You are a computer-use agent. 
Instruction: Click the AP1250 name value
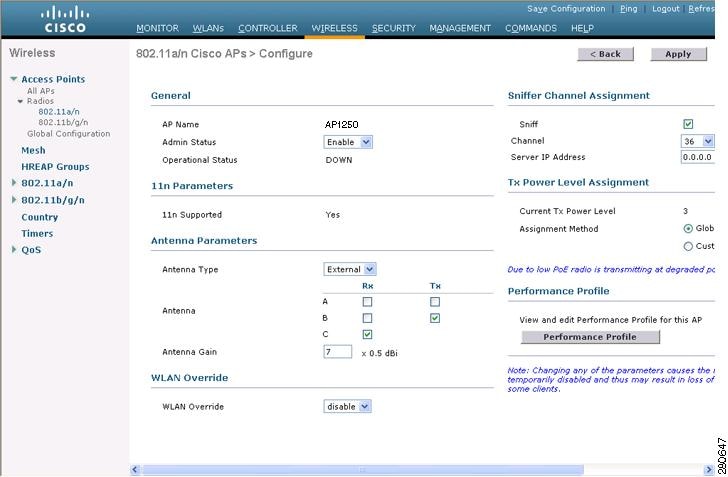pos(342,124)
